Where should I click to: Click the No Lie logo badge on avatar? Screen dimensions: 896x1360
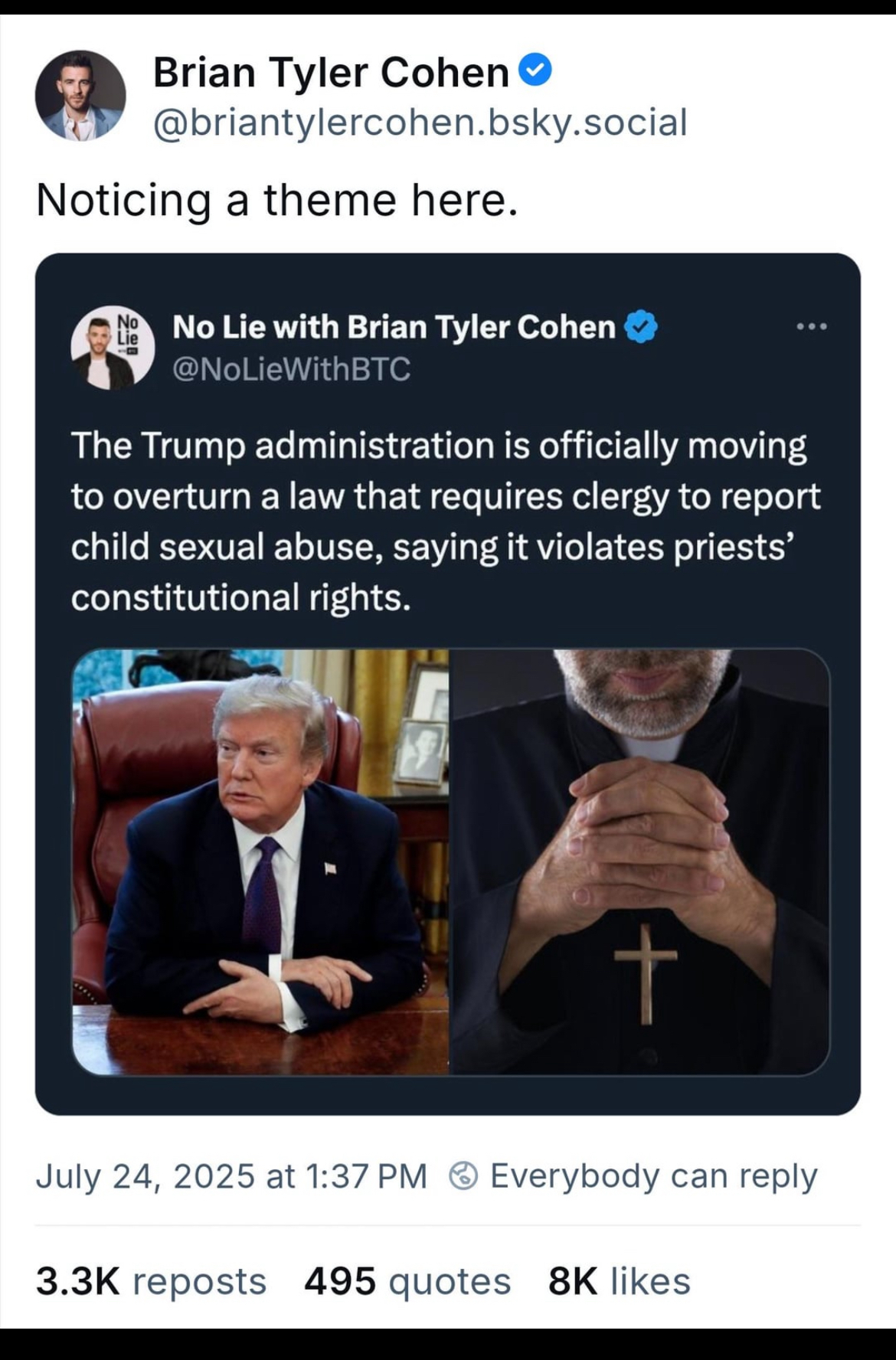tap(127, 332)
